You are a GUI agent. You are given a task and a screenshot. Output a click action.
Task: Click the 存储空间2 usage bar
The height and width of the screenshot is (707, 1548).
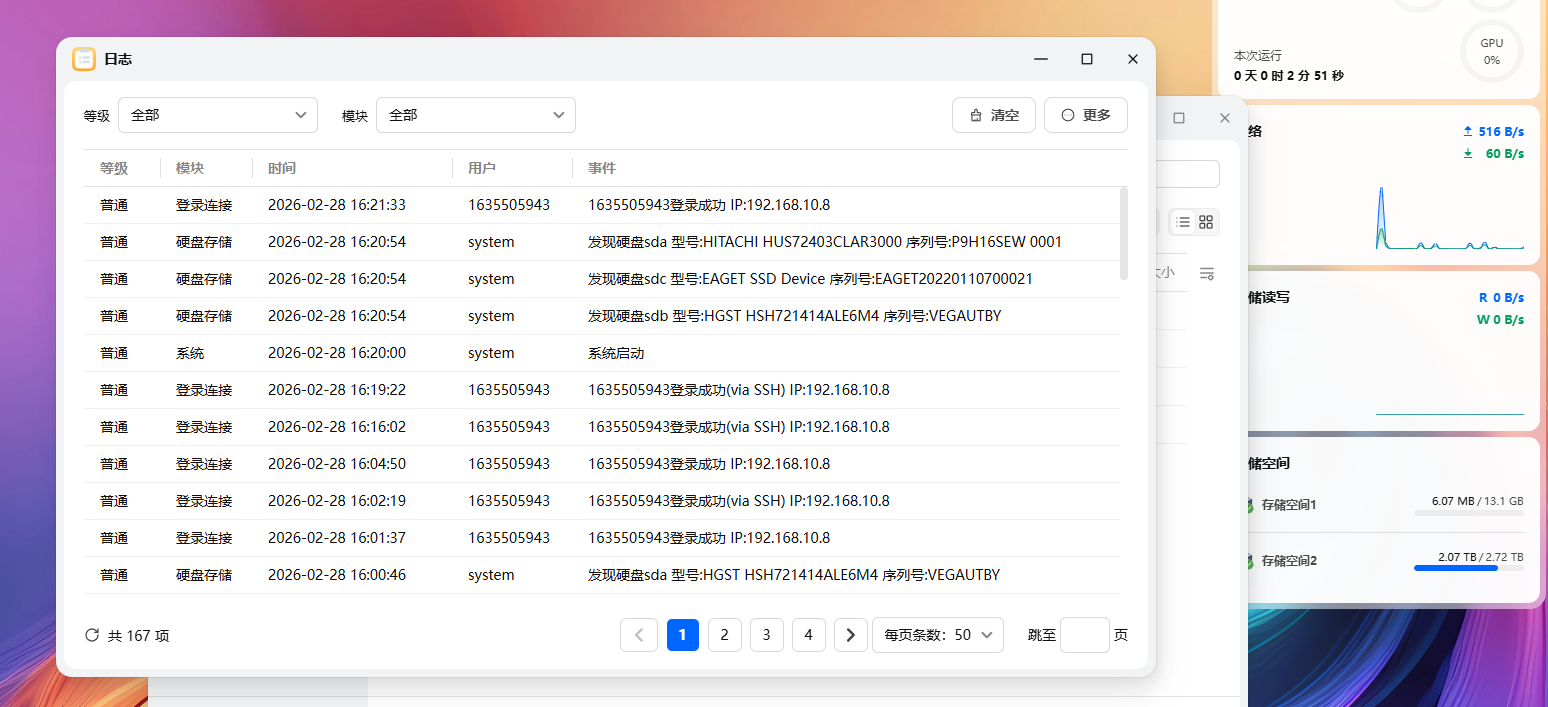[1468, 568]
